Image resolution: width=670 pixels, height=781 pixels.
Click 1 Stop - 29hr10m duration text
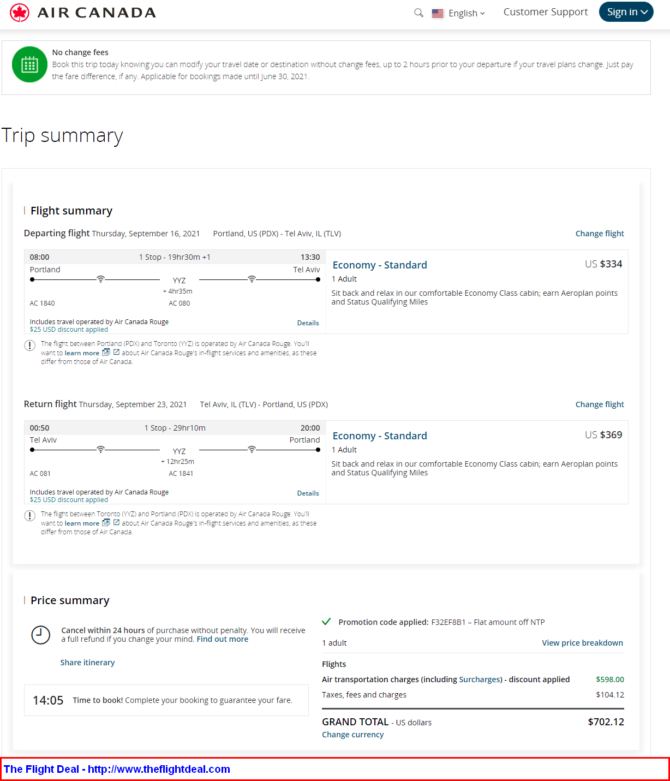pos(175,428)
